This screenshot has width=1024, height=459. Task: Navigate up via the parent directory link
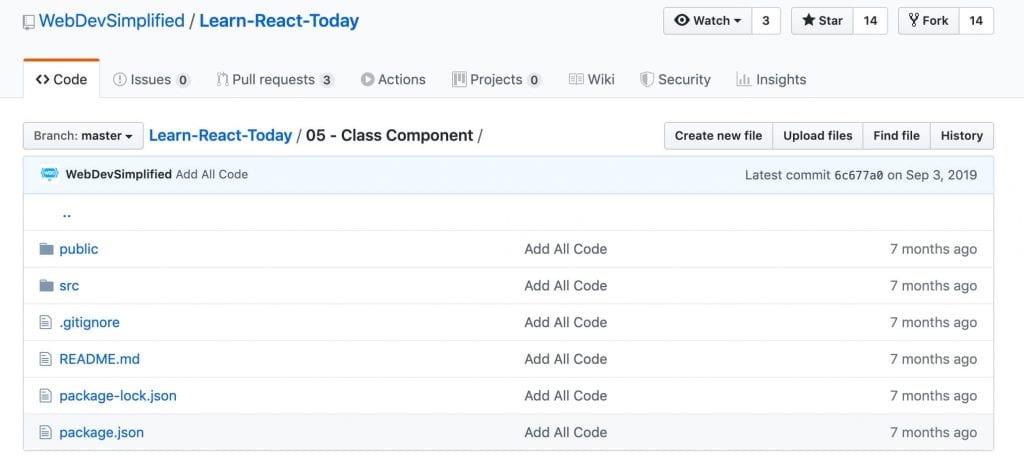click(x=66, y=212)
